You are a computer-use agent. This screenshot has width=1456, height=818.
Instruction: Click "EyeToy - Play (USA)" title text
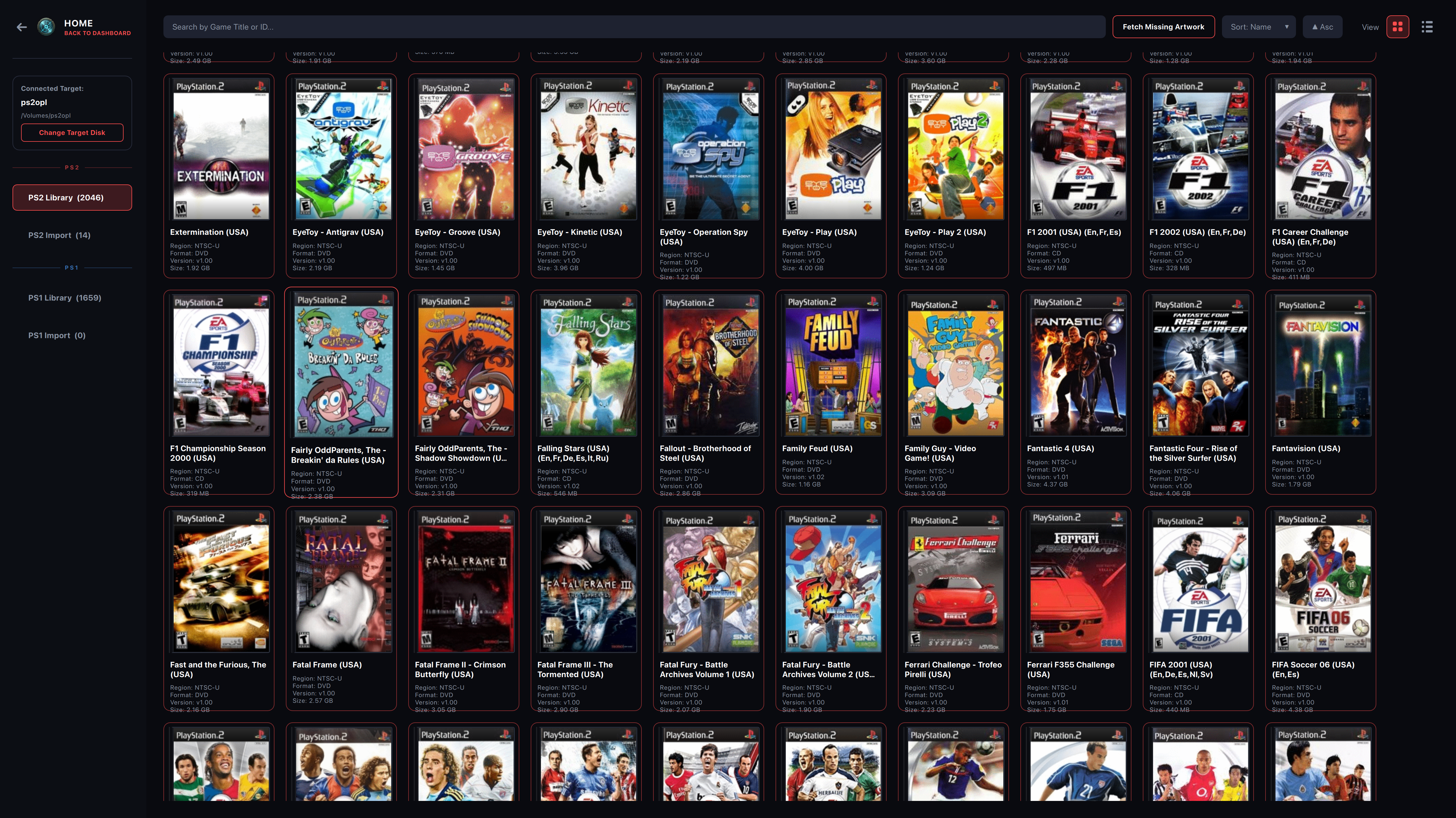click(x=819, y=232)
